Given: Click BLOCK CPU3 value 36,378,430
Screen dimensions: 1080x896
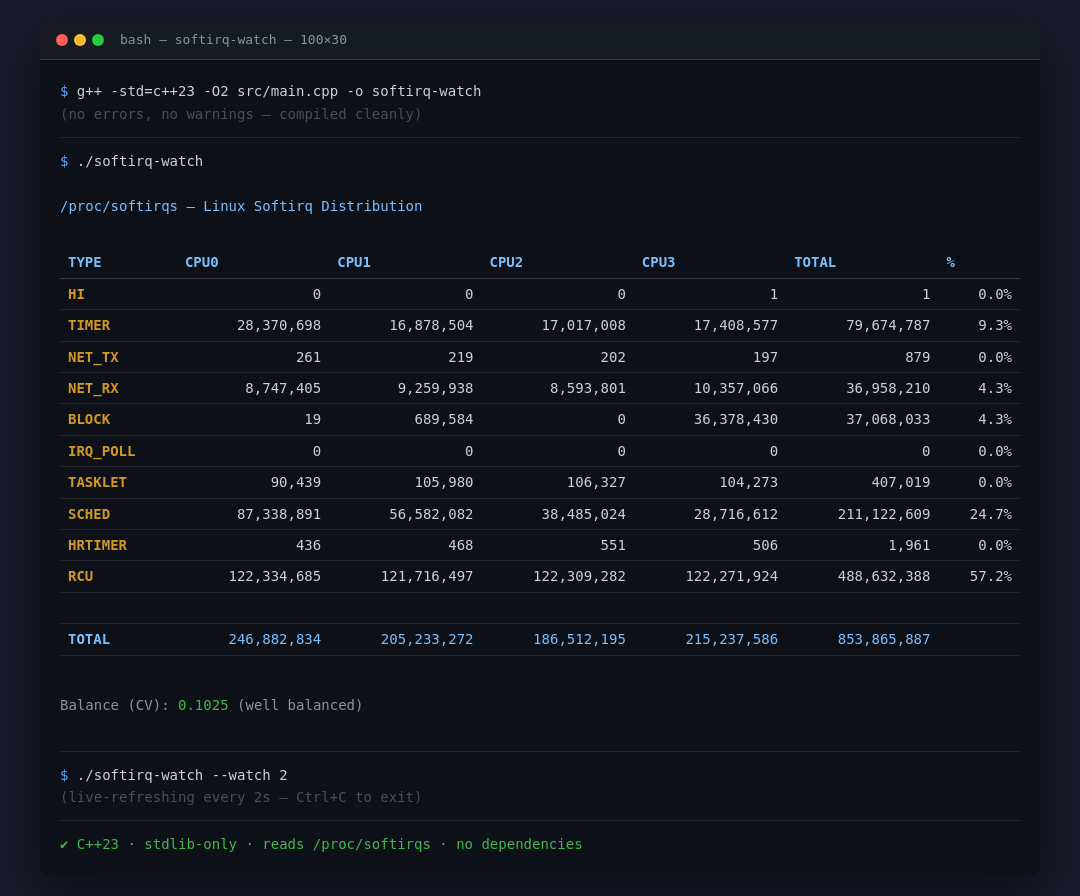Looking at the screenshot, I should (736, 419).
